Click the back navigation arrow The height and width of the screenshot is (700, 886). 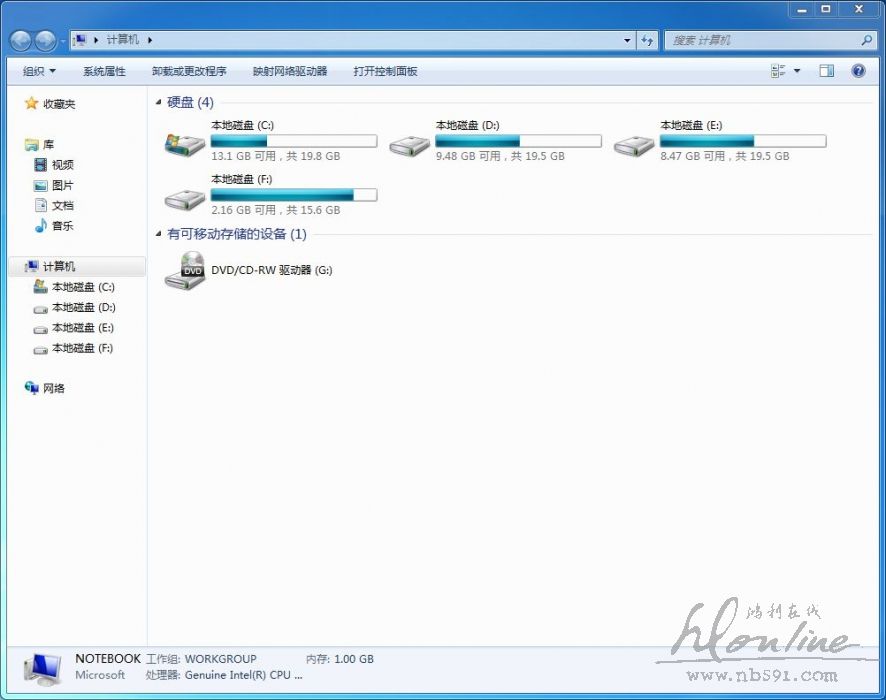(21, 40)
